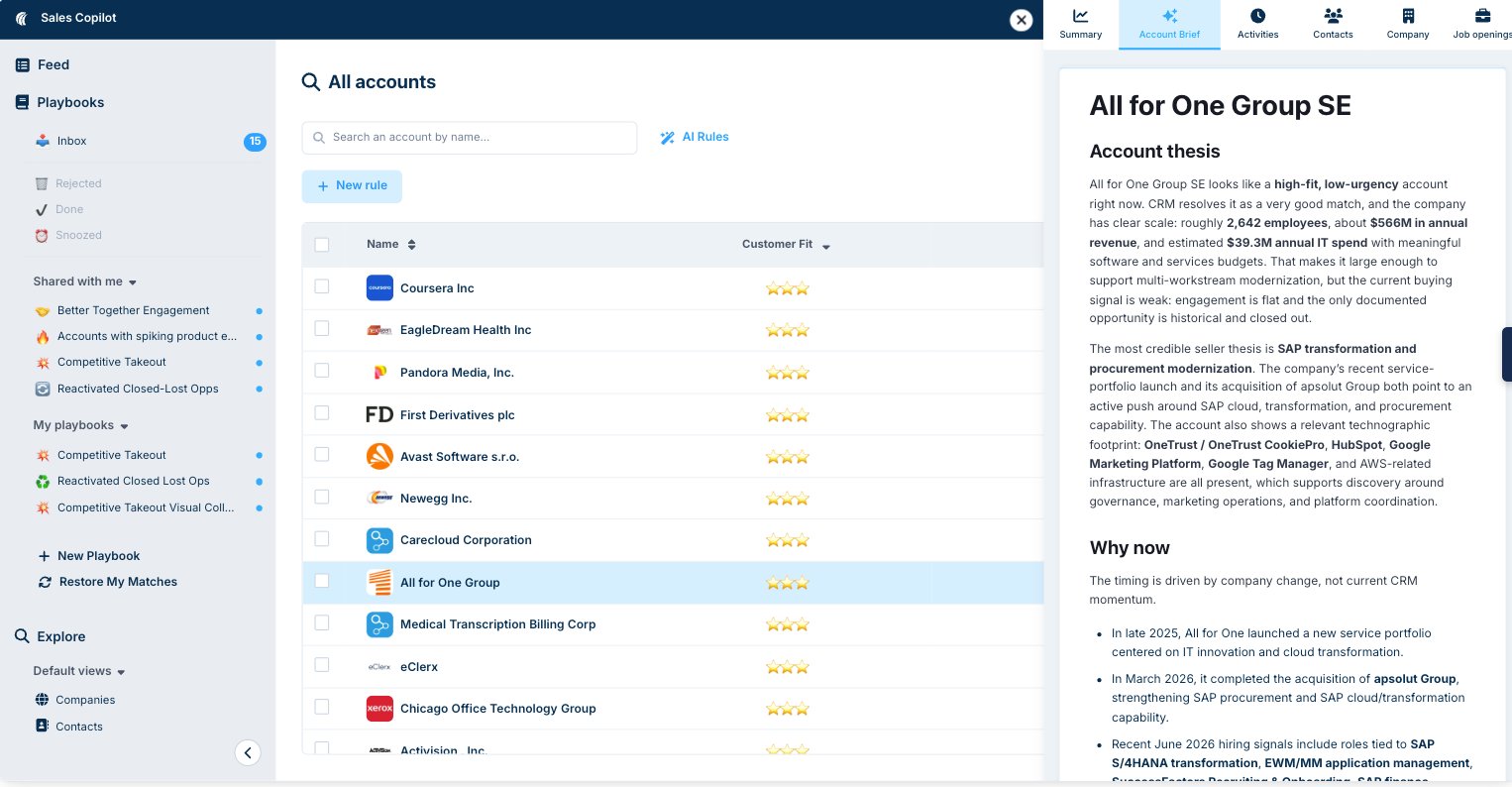Open Reactivated Closed-Lost Opps shared playbook
Screen dimensions: 1512x787
click(138, 389)
